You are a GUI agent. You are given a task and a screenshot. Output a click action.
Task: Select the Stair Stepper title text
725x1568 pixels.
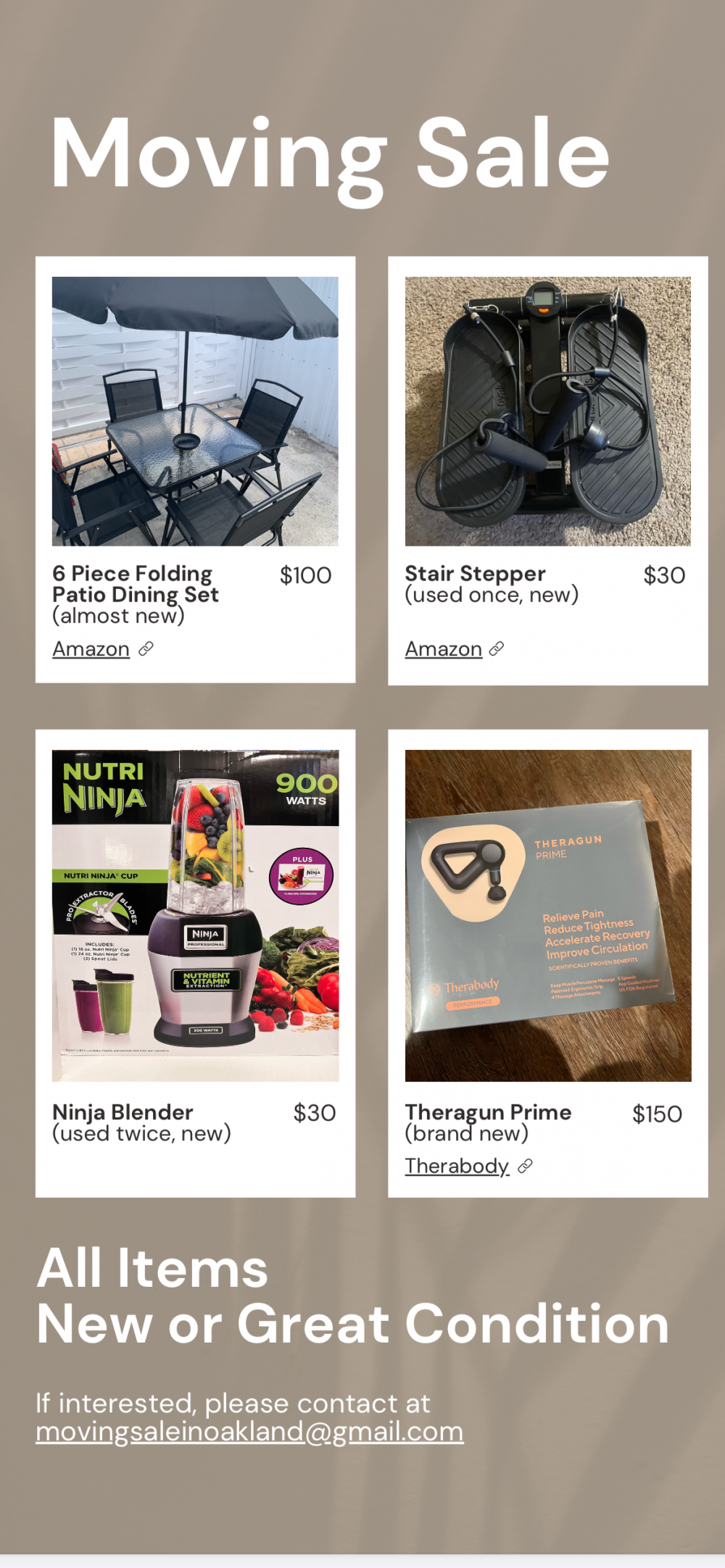coord(475,573)
